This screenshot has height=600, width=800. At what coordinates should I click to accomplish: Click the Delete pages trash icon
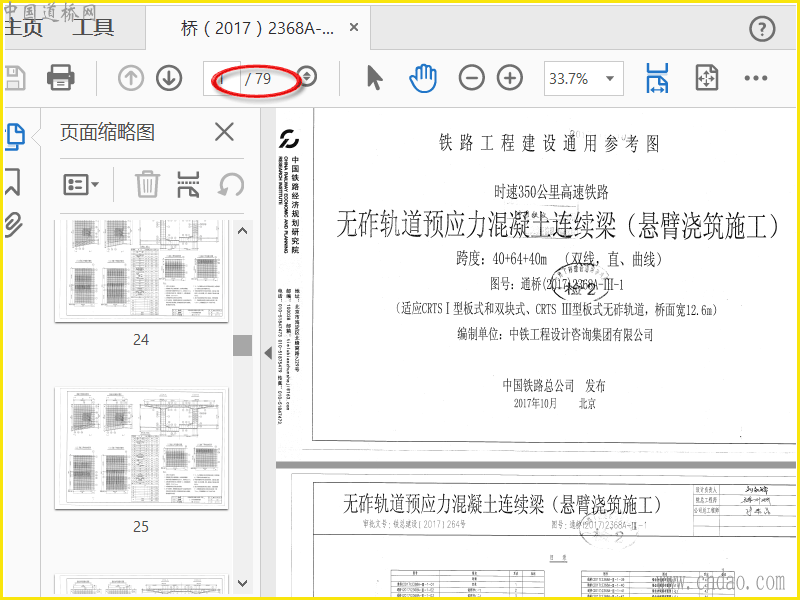click(x=147, y=184)
